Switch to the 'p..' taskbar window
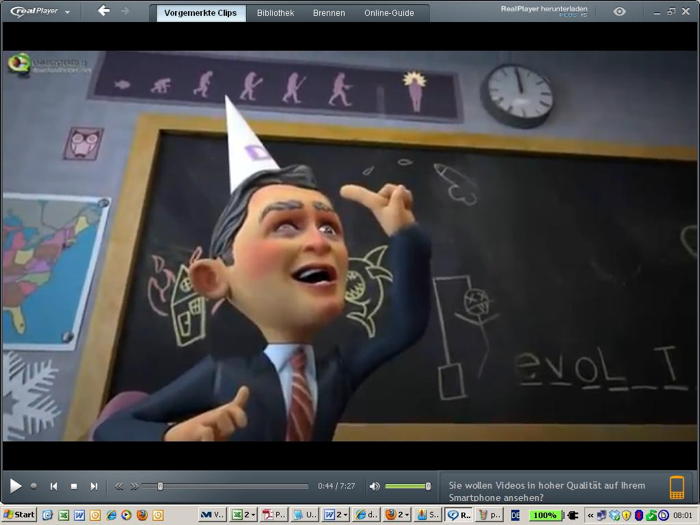 pyautogui.click(x=489, y=515)
